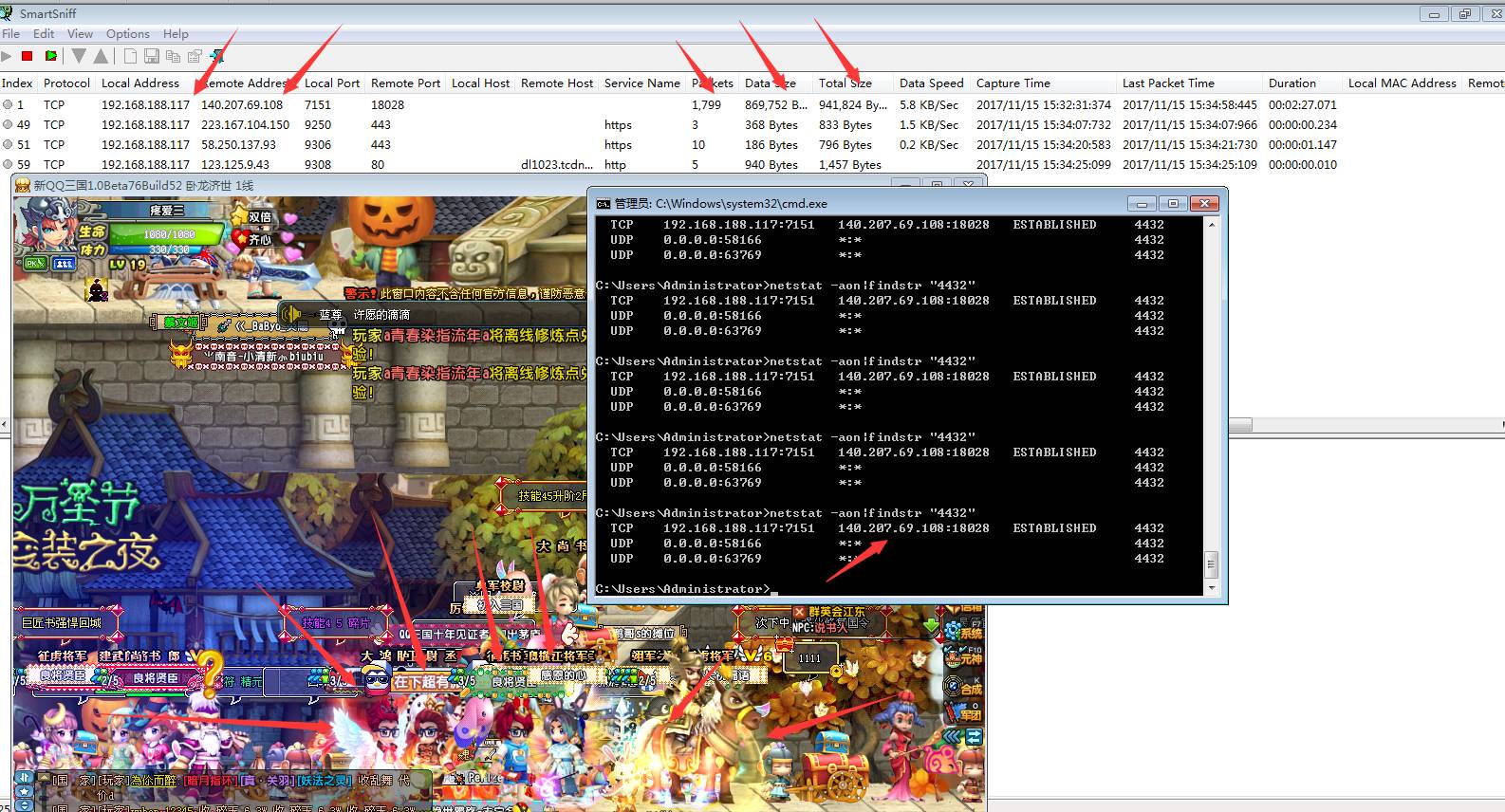Click the Copy documents toolbar icon

pyautogui.click(x=173, y=57)
